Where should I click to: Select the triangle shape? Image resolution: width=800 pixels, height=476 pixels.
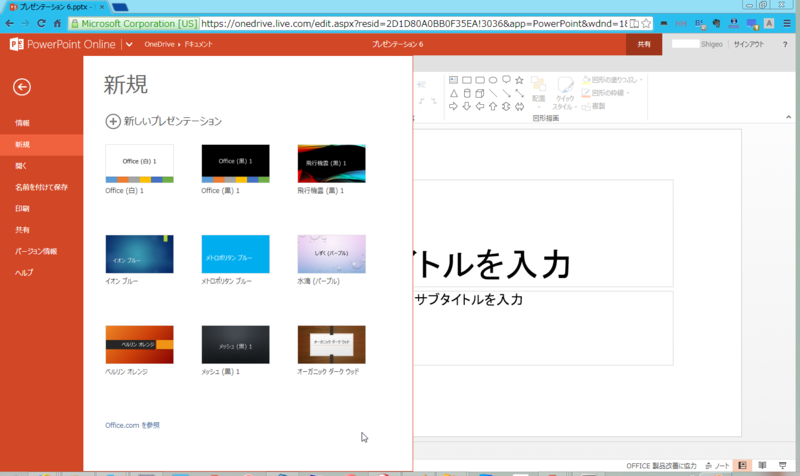tap(453, 93)
